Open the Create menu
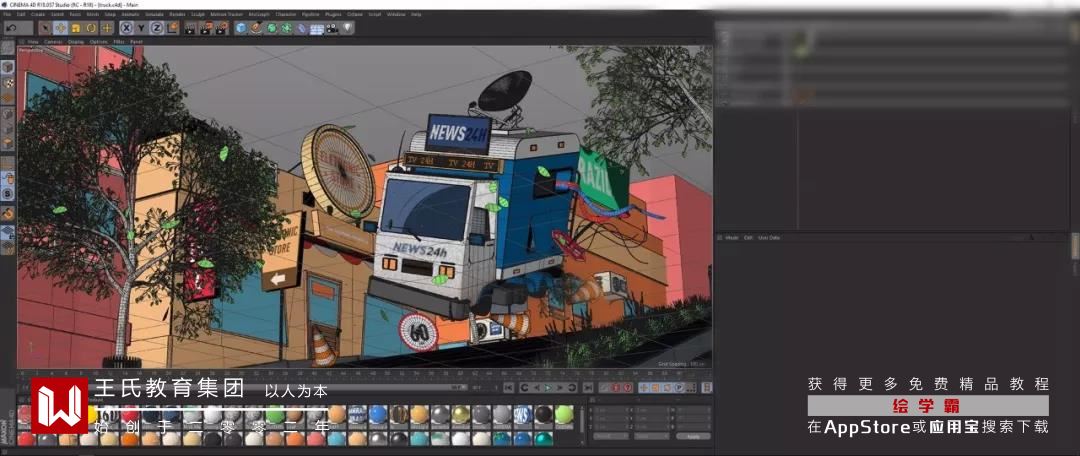 [x=37, y=14]
